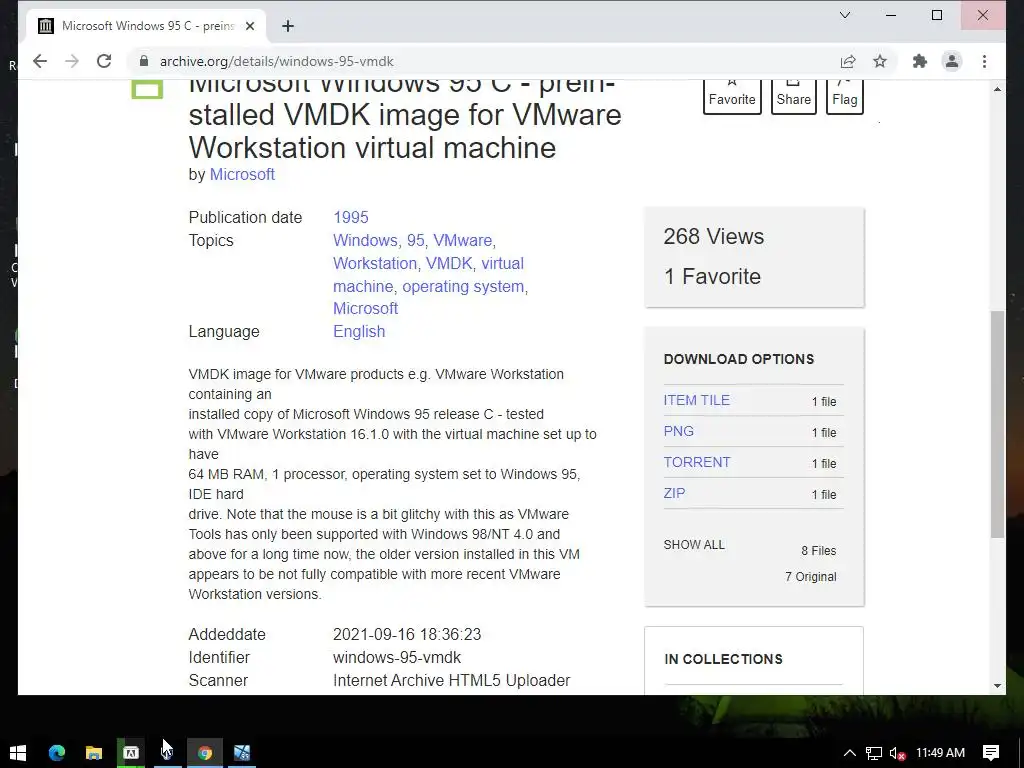The image size is (1024, 768).
Task: Reload the archive.org page
Action: click(104, 61)
